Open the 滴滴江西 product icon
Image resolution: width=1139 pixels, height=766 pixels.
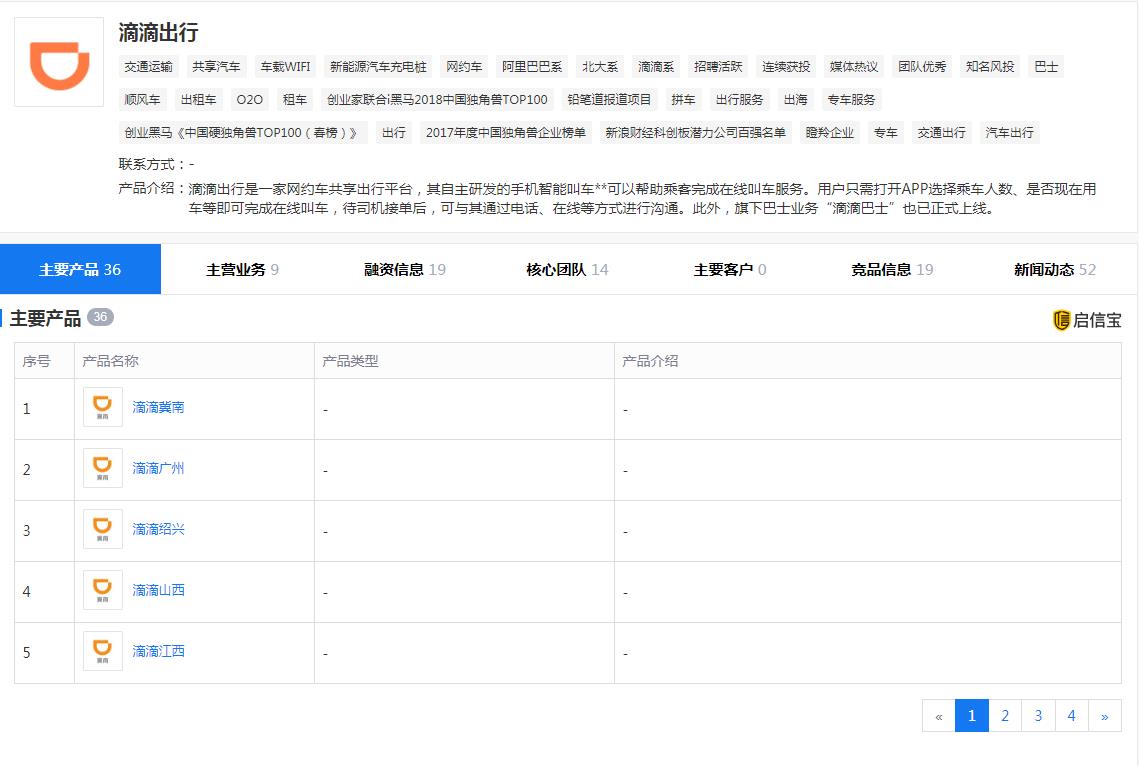coord(102,651)
